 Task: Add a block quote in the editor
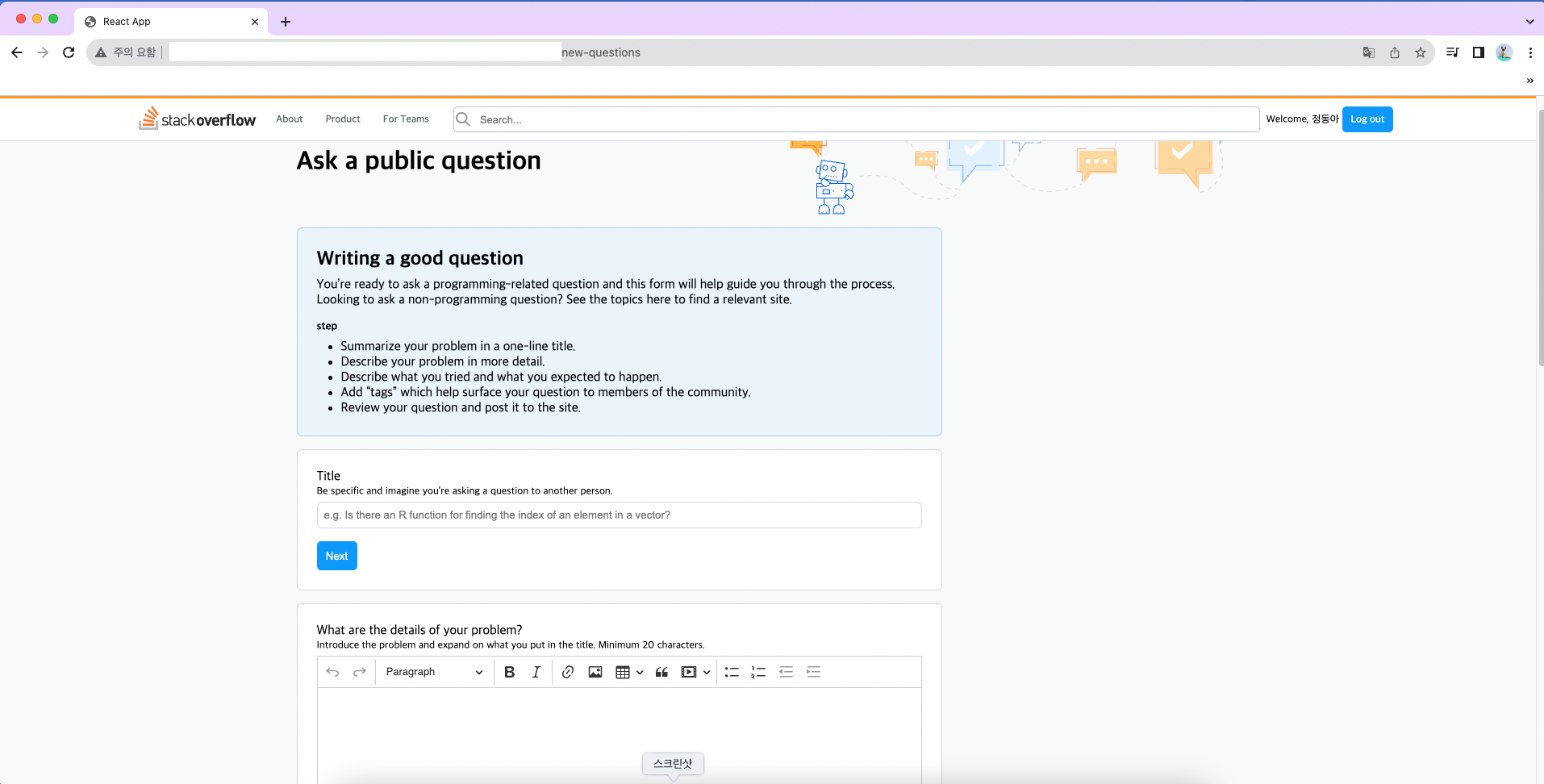tap(661, 671)
